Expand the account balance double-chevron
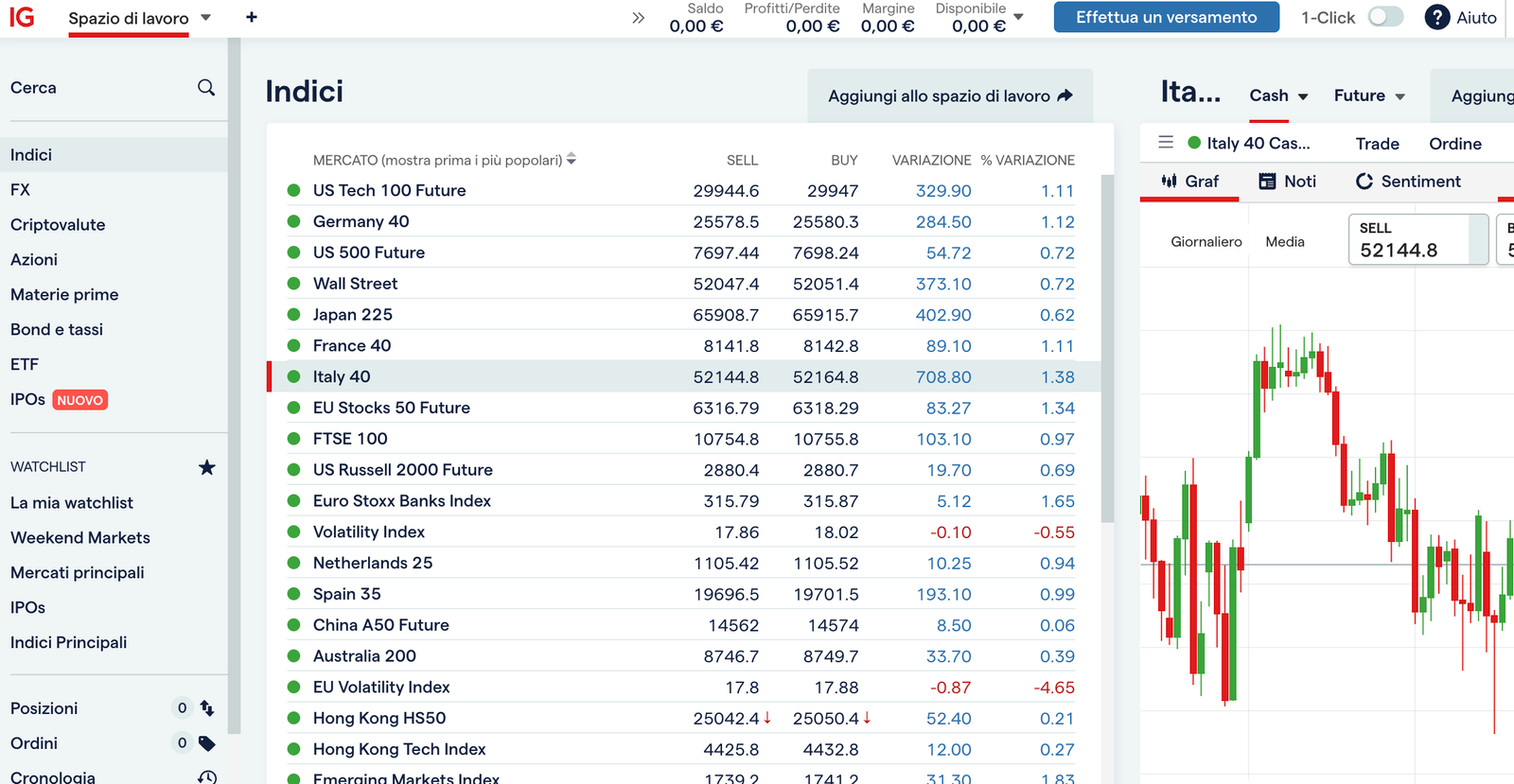The width and height of the screenshot is (1514, 784). pos(639,18)
